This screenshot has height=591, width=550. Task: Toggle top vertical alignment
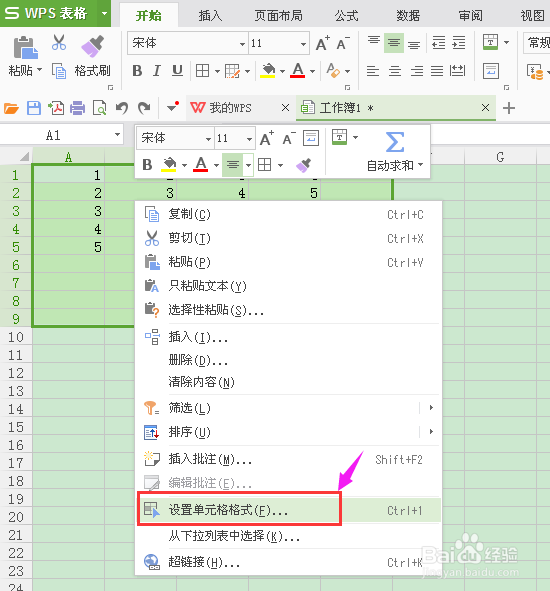(374, 41)
